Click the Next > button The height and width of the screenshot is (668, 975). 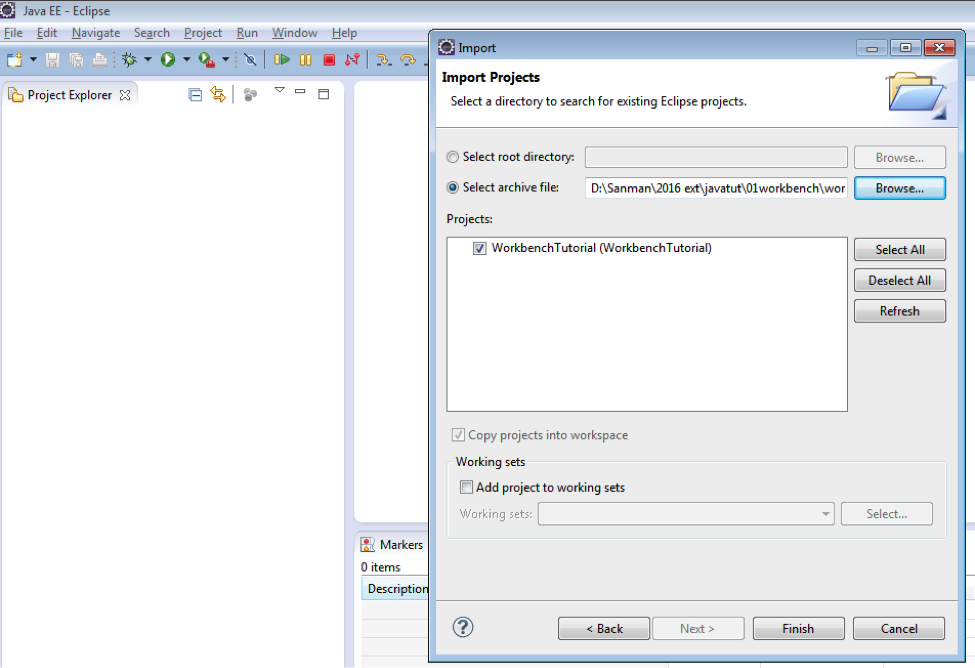coord(698,628)
